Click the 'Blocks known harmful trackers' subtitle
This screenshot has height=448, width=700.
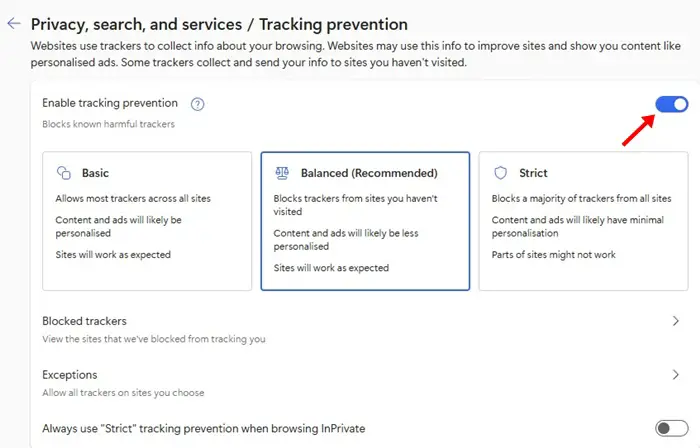[x=108, y=124]
